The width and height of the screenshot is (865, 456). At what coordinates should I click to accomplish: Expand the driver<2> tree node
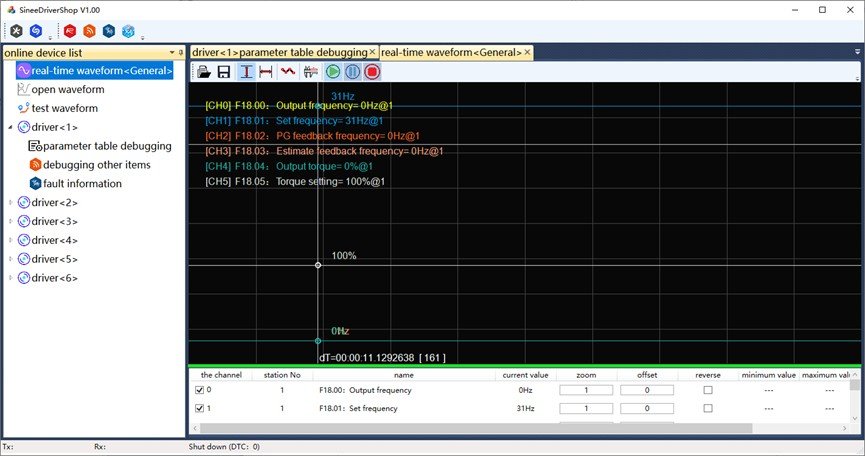pyautogui.click(x=11, y=202)
